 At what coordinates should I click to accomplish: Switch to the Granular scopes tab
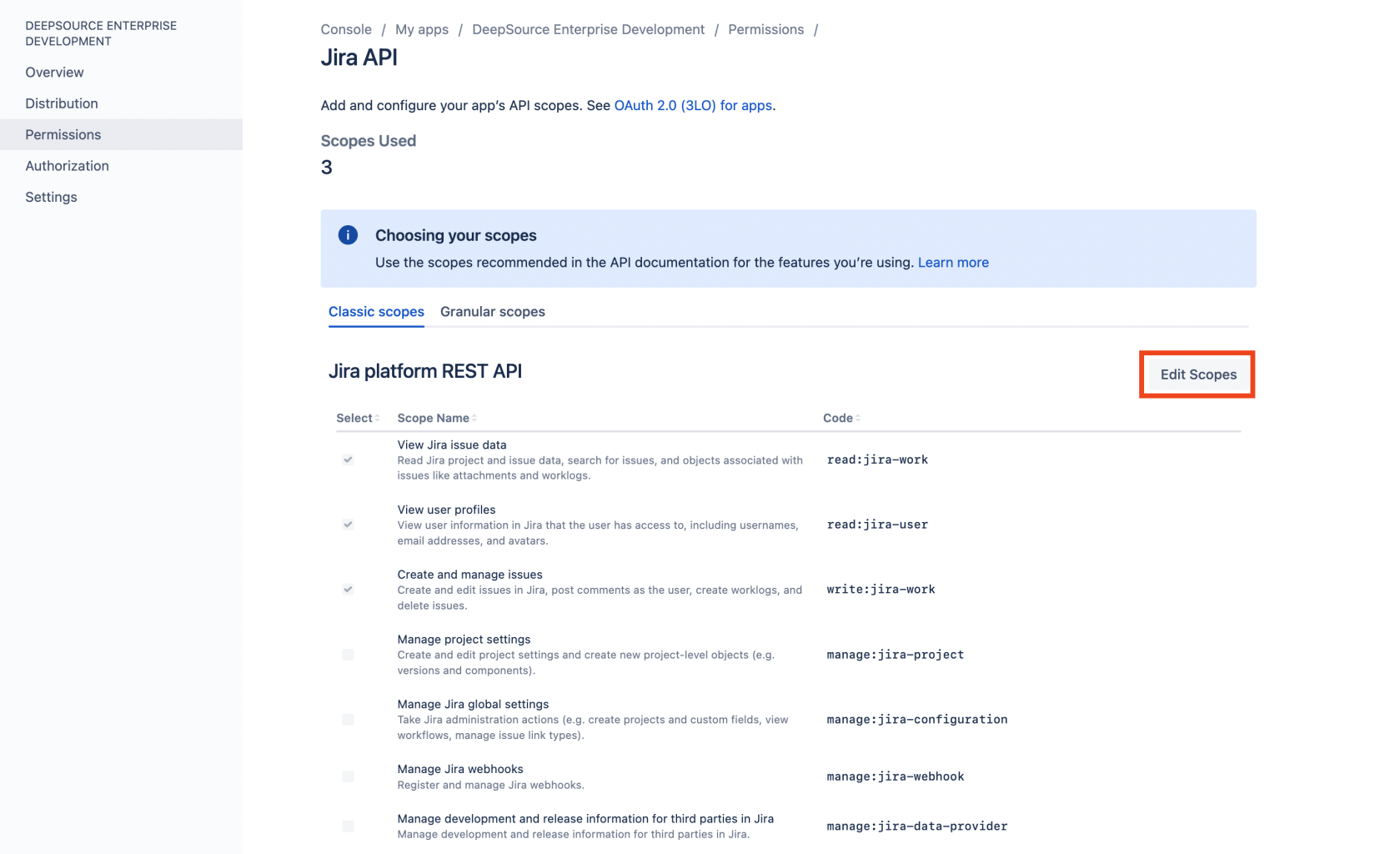point(492,311)
